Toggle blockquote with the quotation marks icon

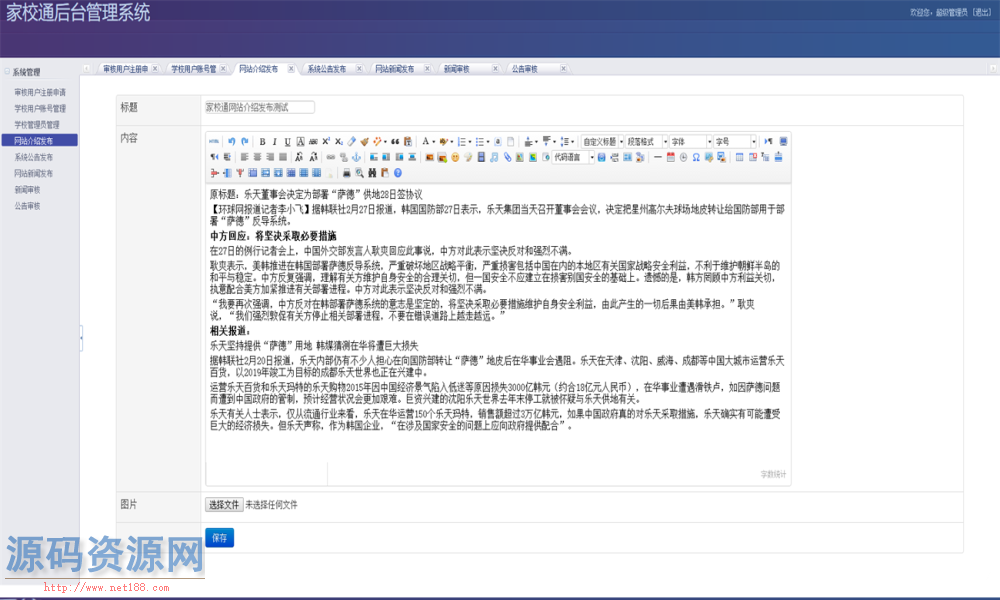click(395, 142)
